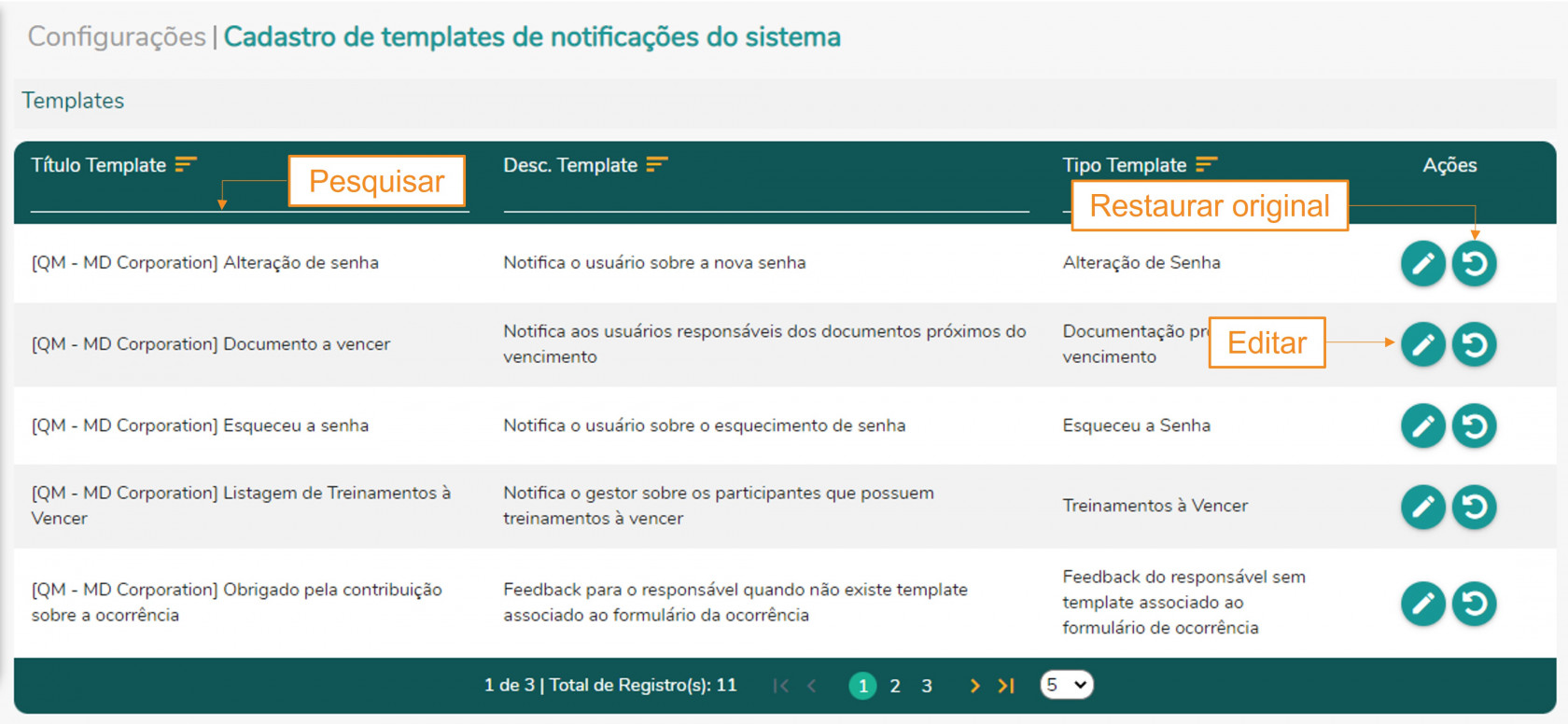Edit the Documento a vencer template
1568x724 pixels.
[x=1422, y=344]
